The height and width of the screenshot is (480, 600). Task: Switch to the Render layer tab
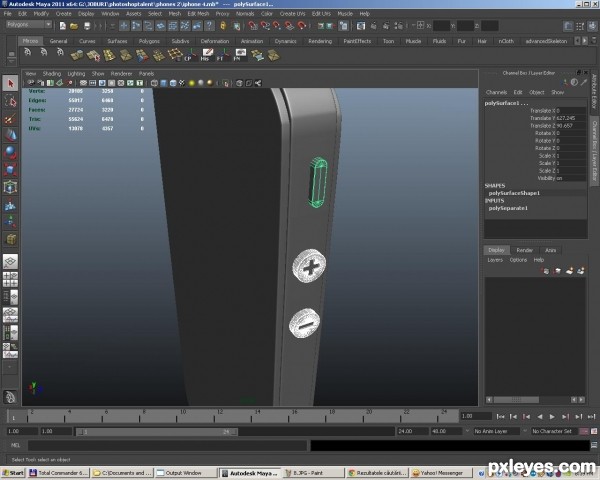pyautogui.click(x=525, y=250)
